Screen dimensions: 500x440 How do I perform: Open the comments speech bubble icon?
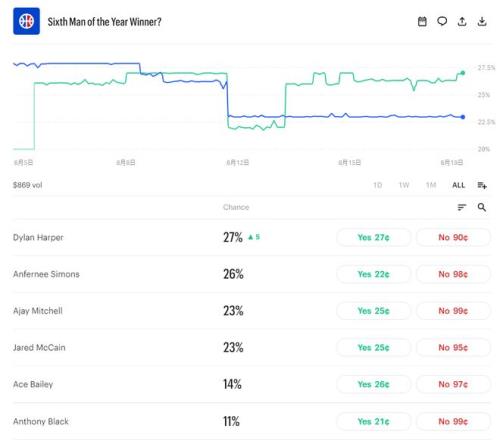(442, 22)
